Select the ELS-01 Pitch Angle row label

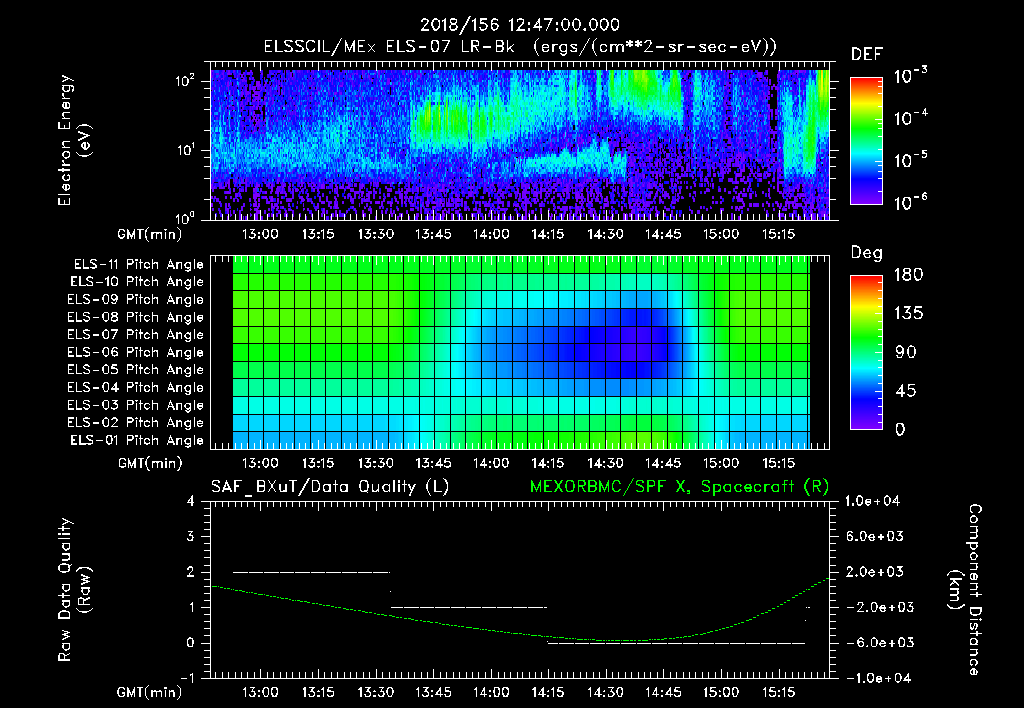point(137,440)
